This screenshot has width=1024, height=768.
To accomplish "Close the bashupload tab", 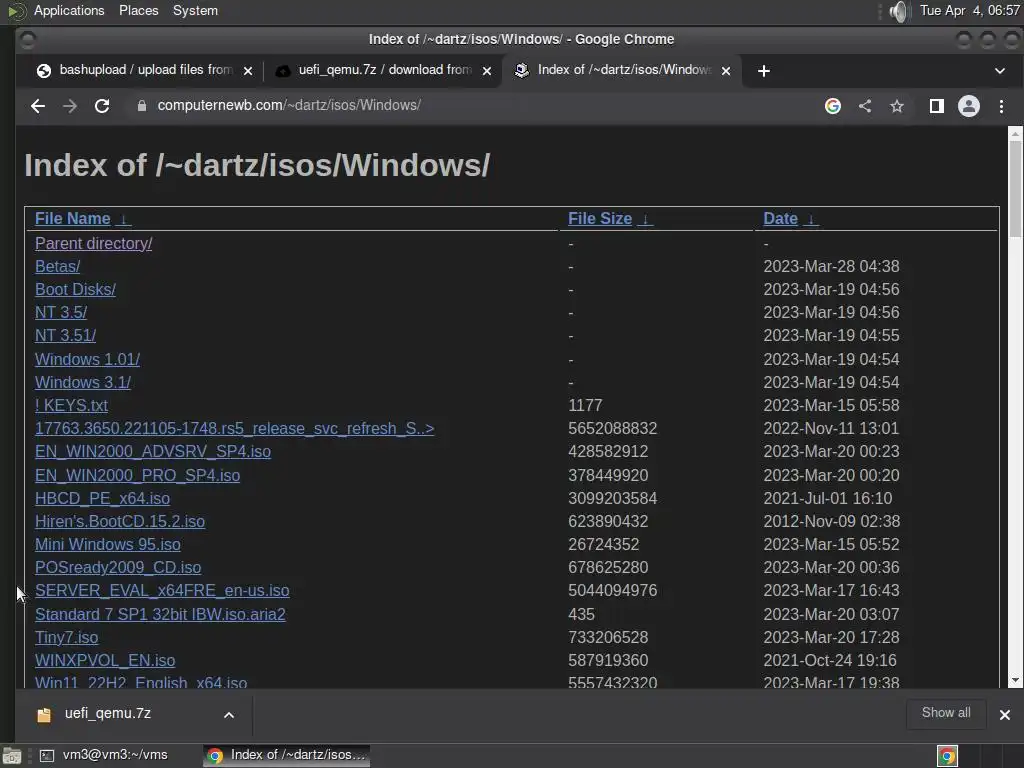I will (248, 71).
